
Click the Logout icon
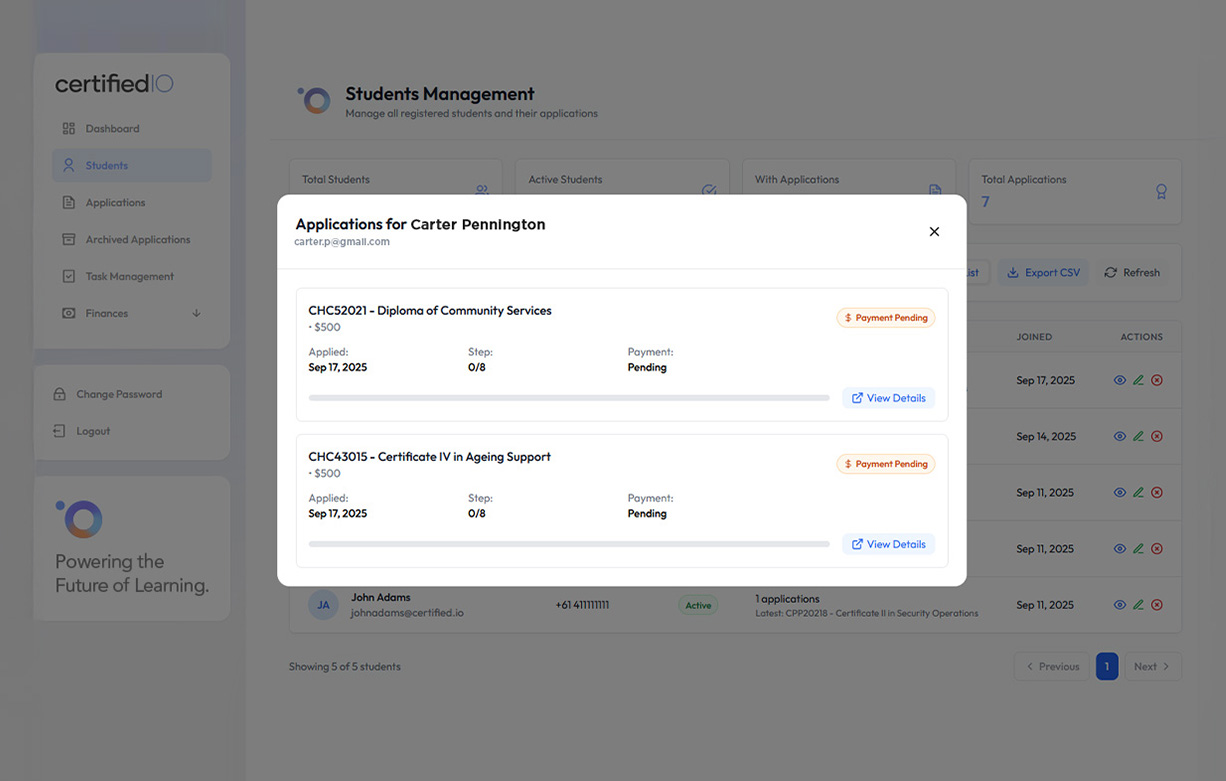(x=59, y=431)
